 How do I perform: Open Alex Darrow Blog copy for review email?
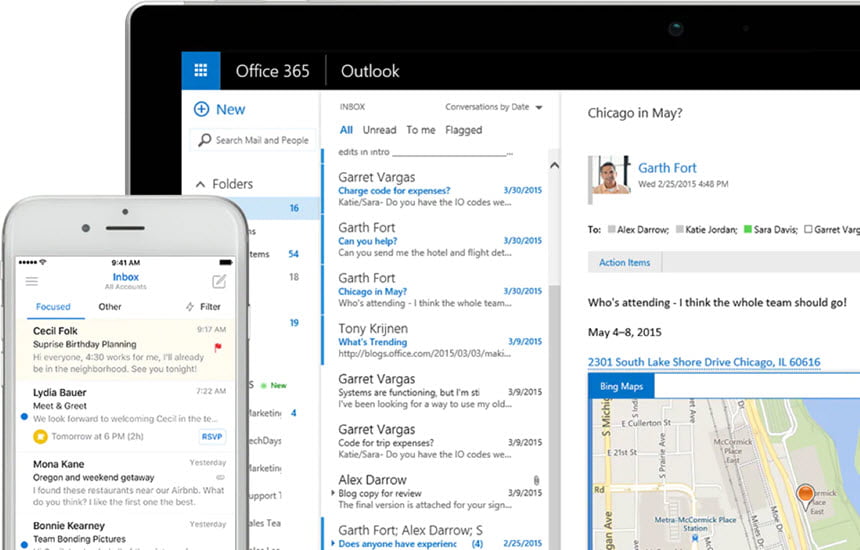[437, 492]
